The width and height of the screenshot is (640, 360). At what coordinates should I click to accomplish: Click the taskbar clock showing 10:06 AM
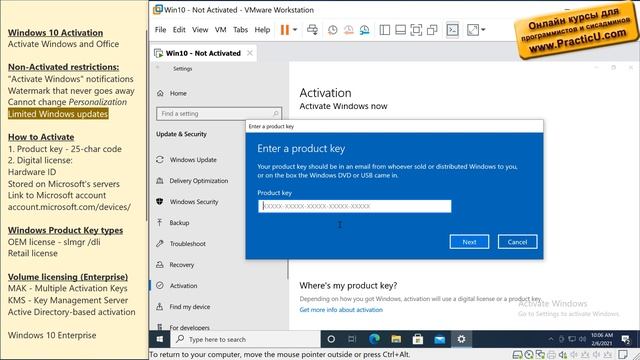coord(602,339)
